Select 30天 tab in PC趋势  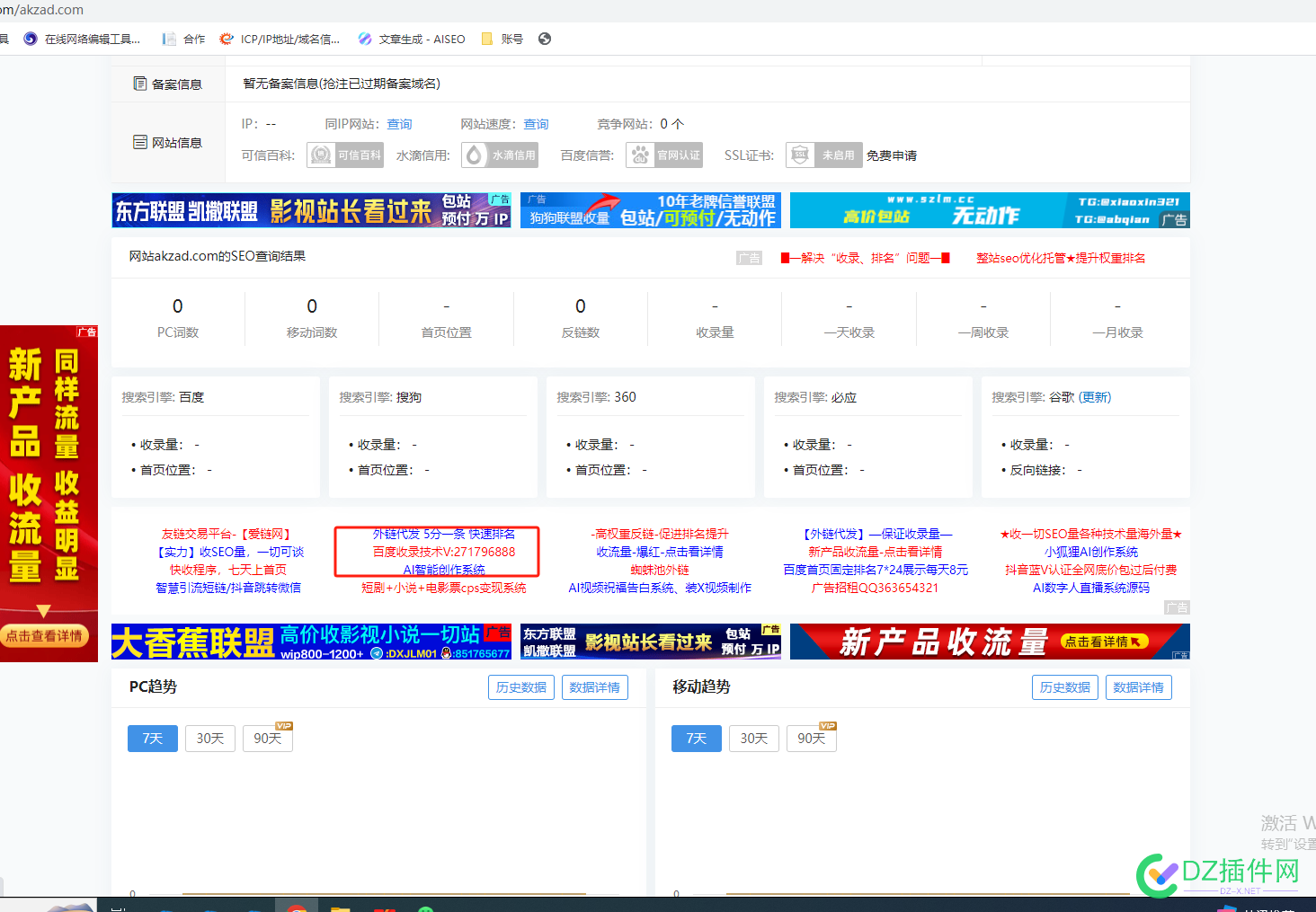[x=210, y=739]
